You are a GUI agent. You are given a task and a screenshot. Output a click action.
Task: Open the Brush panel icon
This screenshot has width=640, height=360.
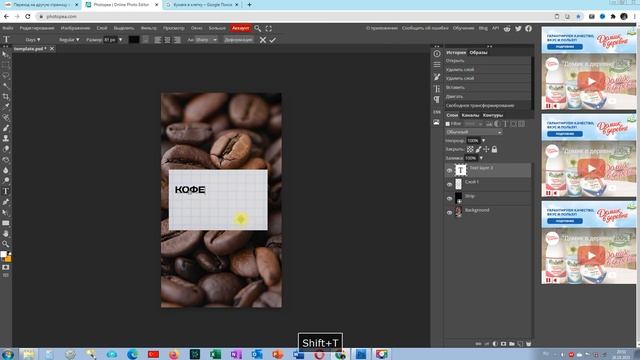(437, 77)
